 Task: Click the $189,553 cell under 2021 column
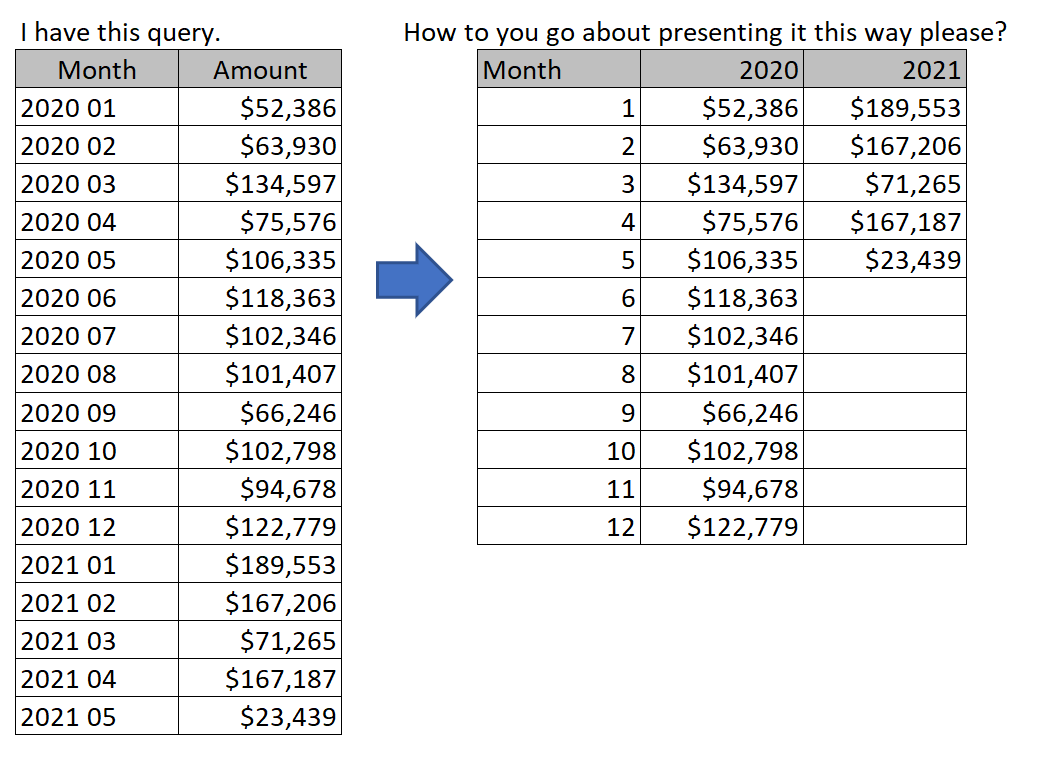(x=885, y=108)
